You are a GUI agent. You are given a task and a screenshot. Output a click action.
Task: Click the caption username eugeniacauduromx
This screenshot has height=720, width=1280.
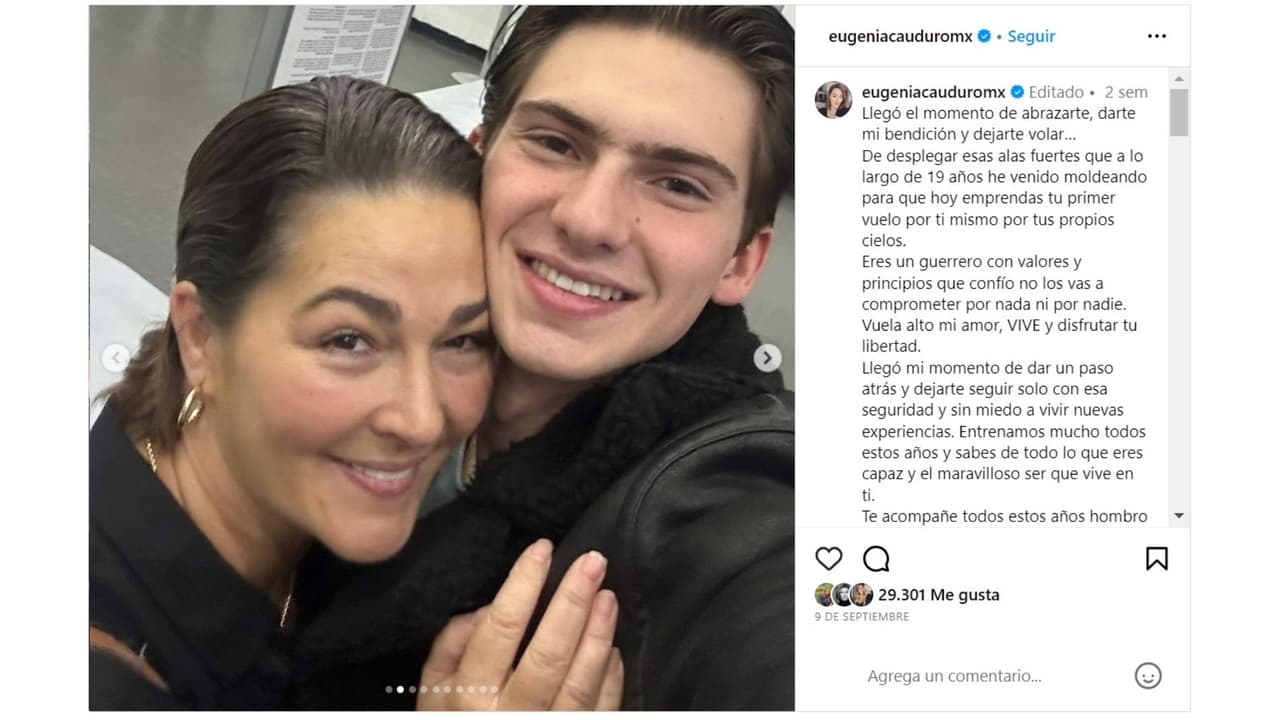tap(932, 90)
